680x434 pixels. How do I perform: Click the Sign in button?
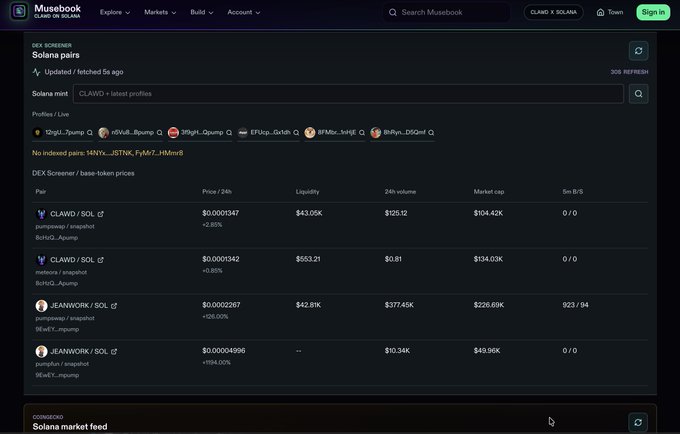pos(653,12)
